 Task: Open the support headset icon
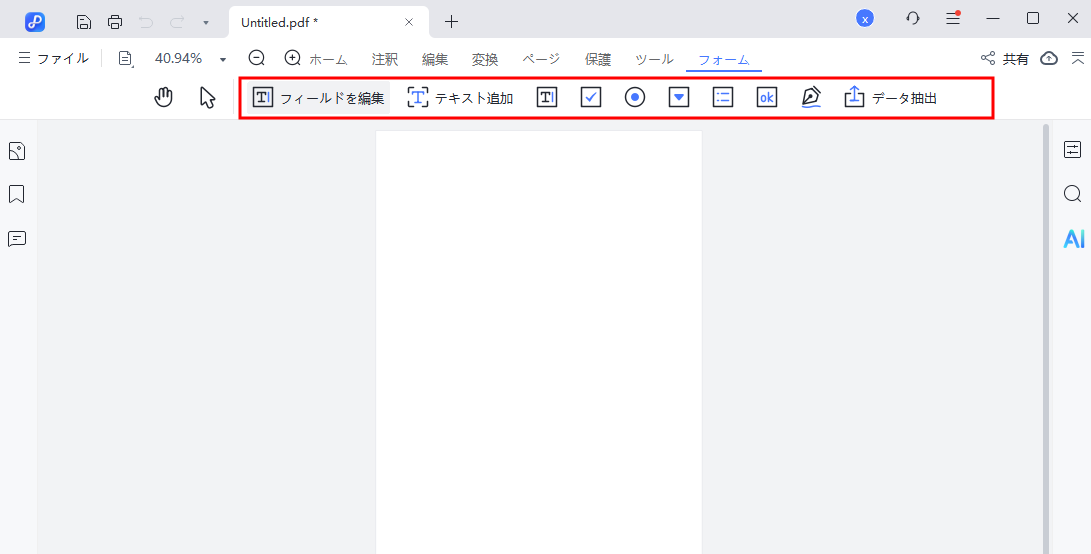pos(913,19)
